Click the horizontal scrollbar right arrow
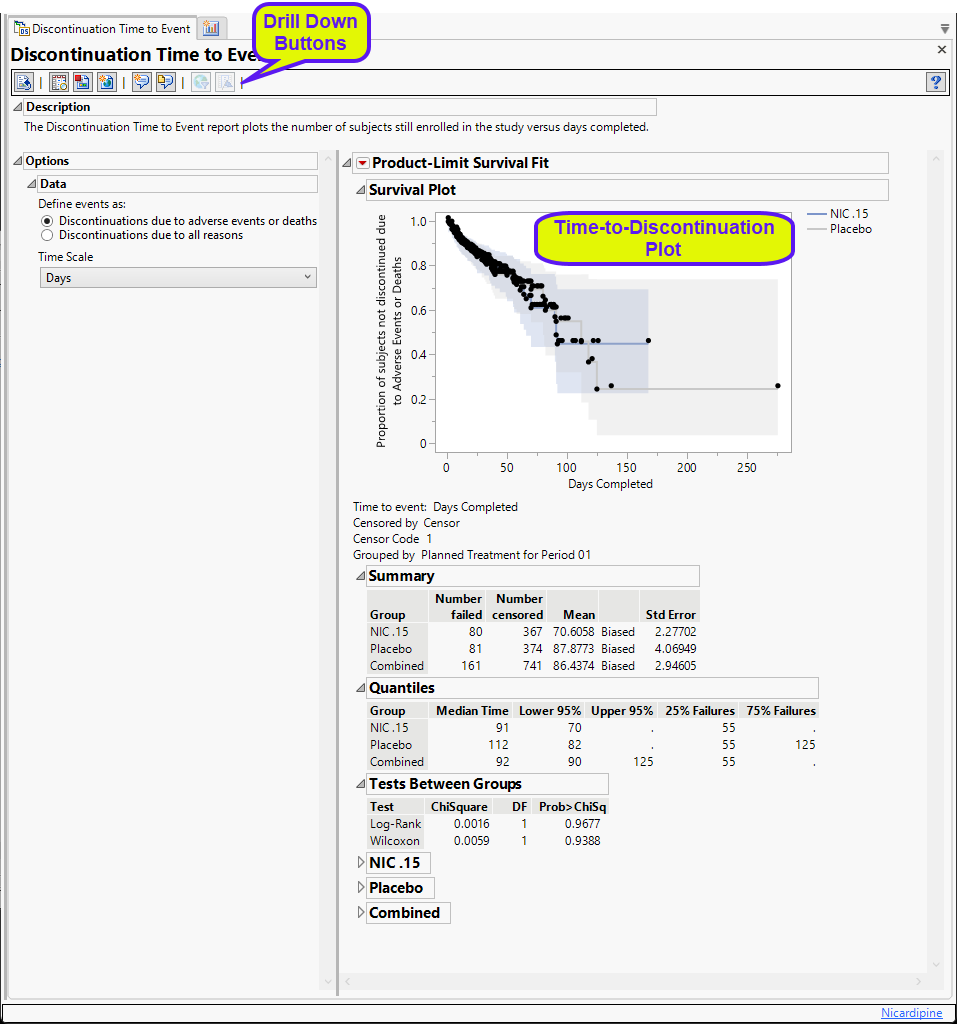 [918, 982]
